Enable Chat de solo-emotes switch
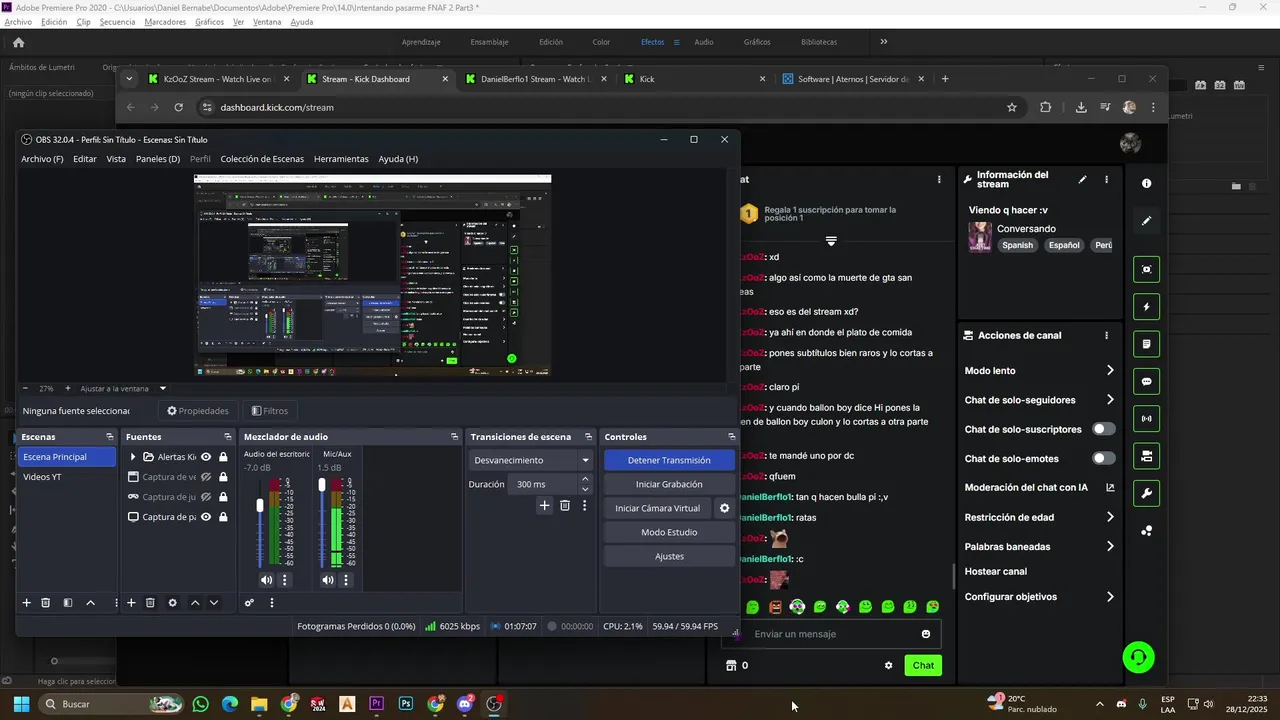 point(1103,458)
